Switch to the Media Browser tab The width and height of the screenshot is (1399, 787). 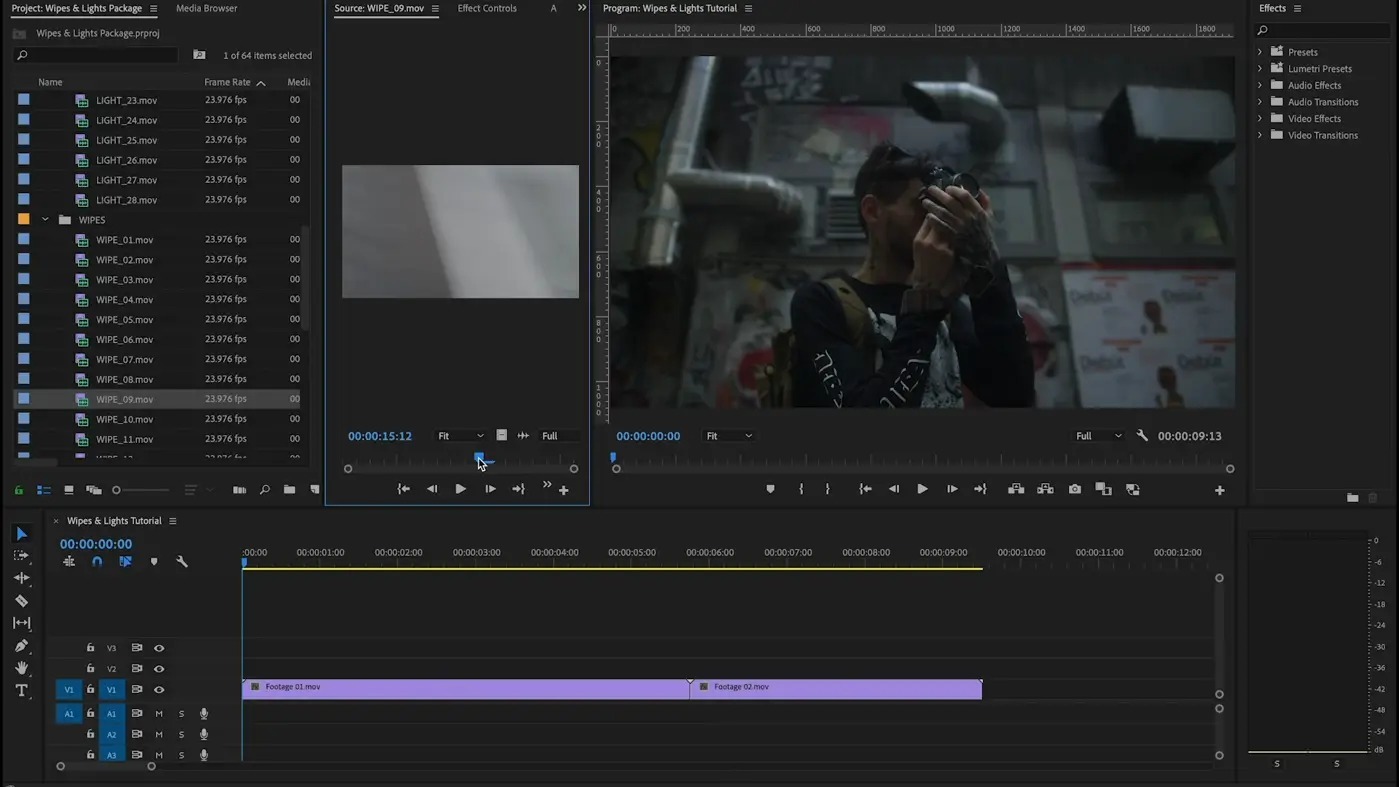pos(206,8)
